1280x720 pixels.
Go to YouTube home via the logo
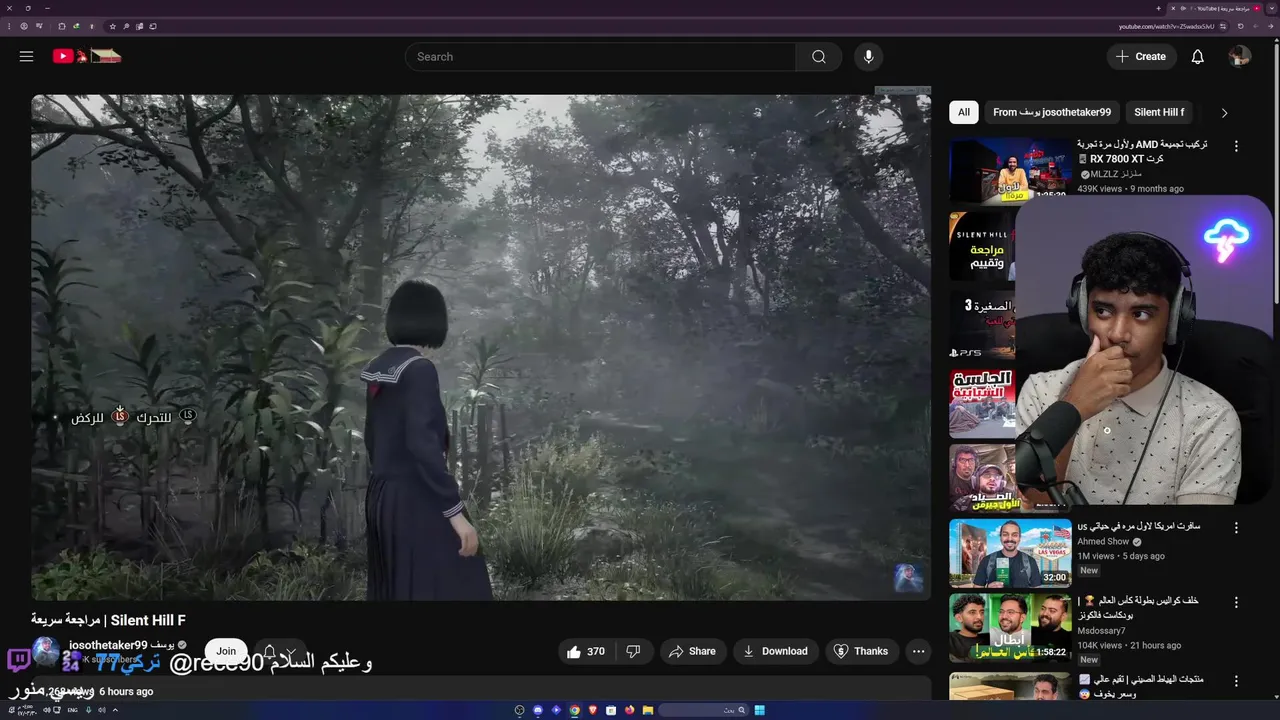(x=87, y=56)
